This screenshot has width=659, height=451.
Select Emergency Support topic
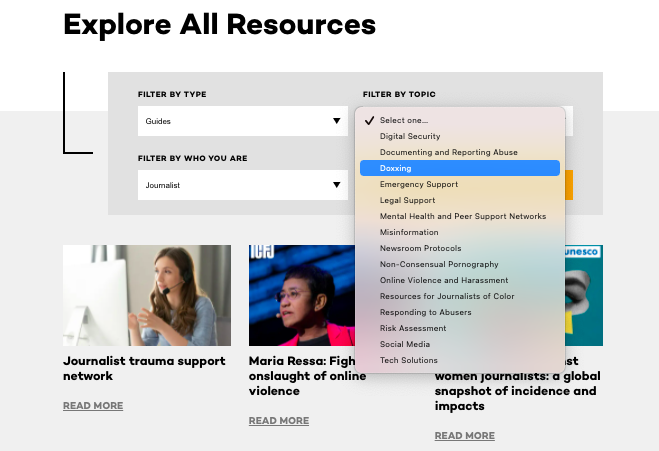[460, 184]
